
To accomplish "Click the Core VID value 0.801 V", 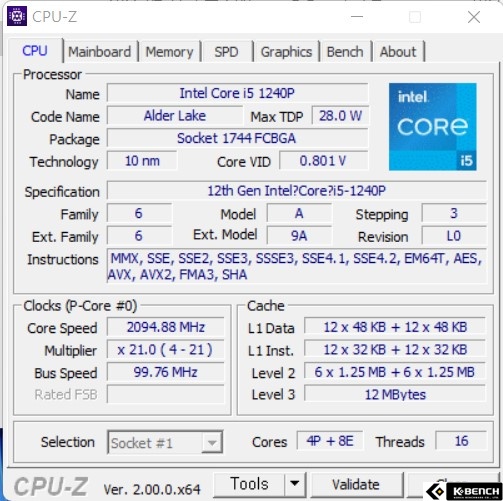I will pos(323,161).
